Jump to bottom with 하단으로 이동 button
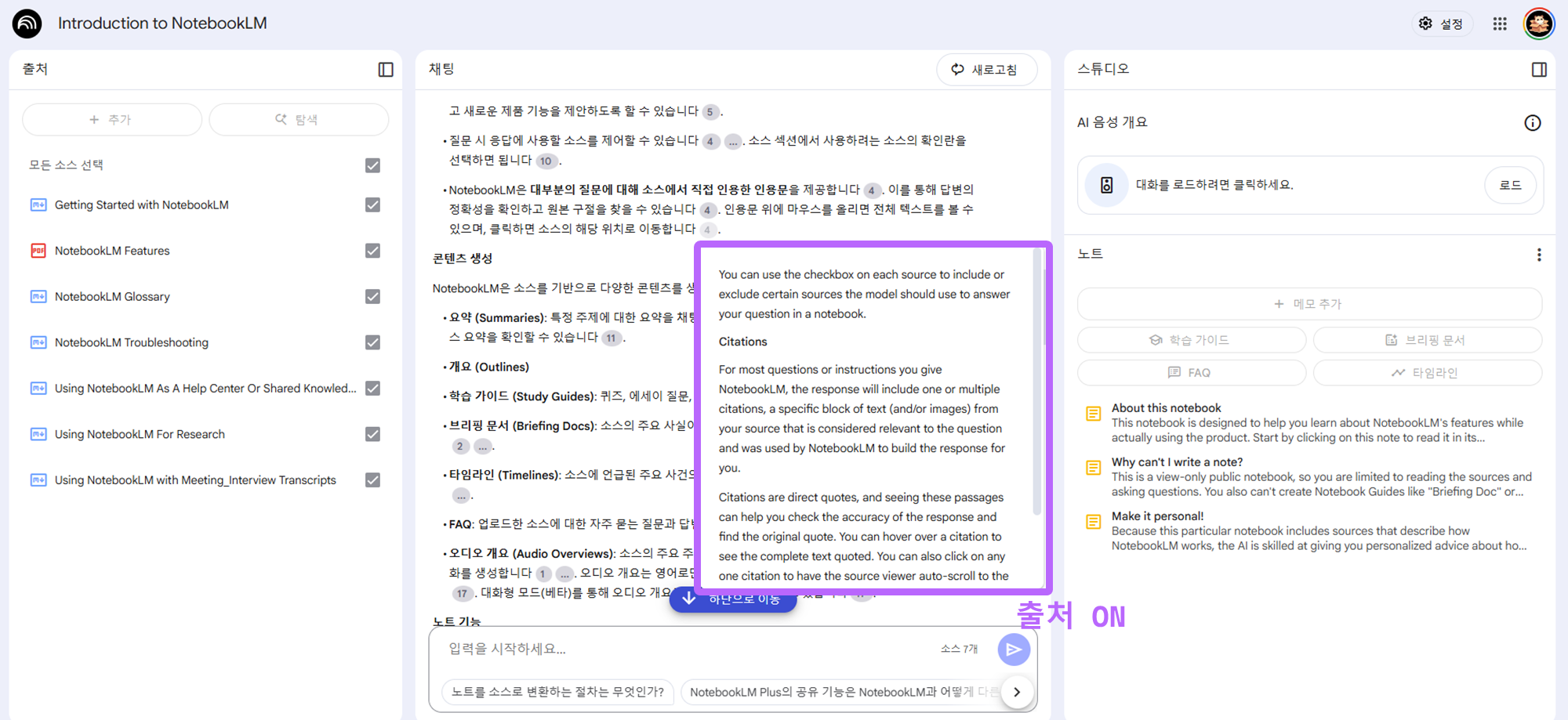The height and width of the screenshot is (720, 1568). [733, 599]
